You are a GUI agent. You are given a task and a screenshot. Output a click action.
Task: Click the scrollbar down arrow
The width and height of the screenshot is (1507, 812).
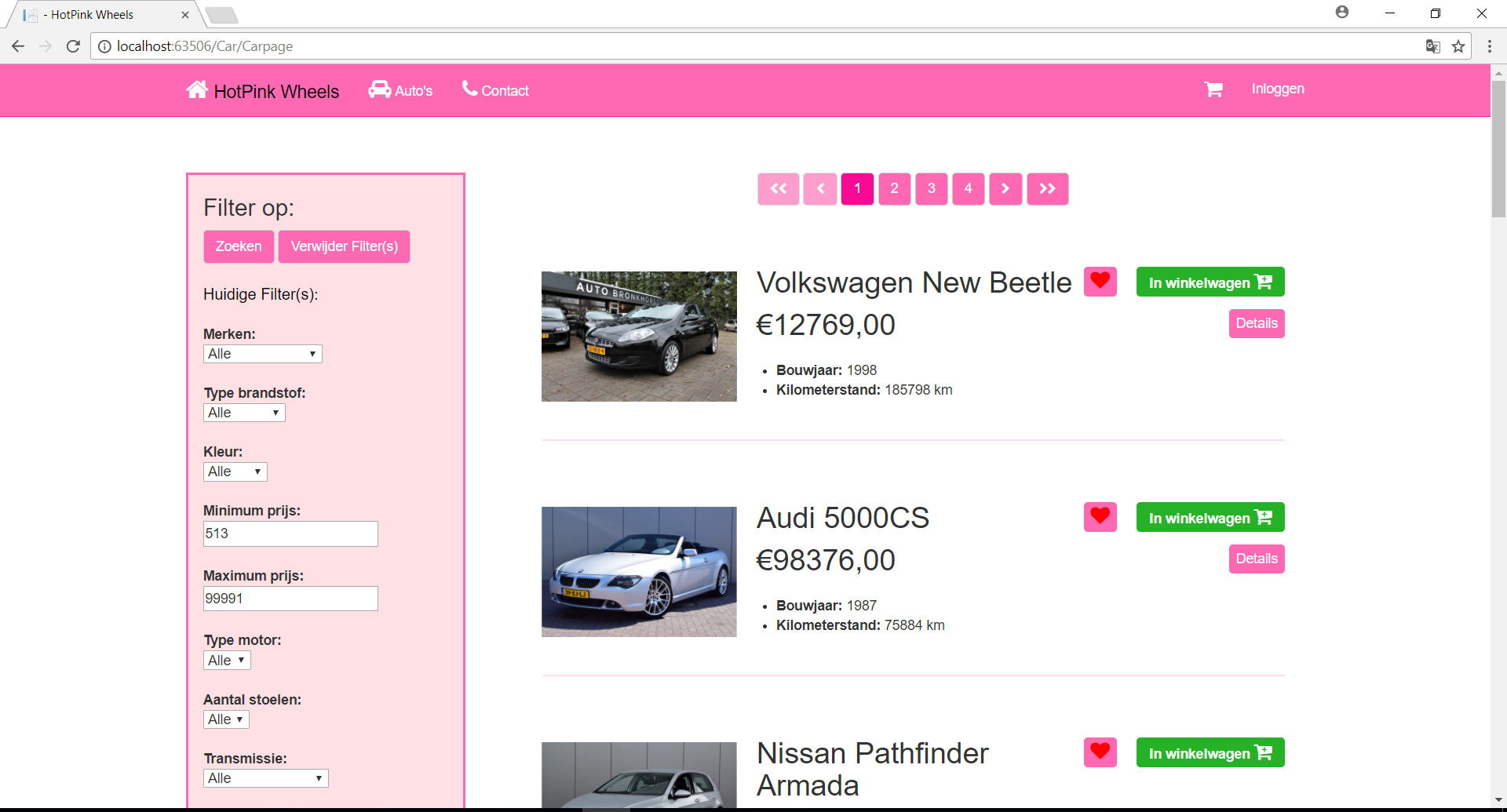[x=1498, y=799]
